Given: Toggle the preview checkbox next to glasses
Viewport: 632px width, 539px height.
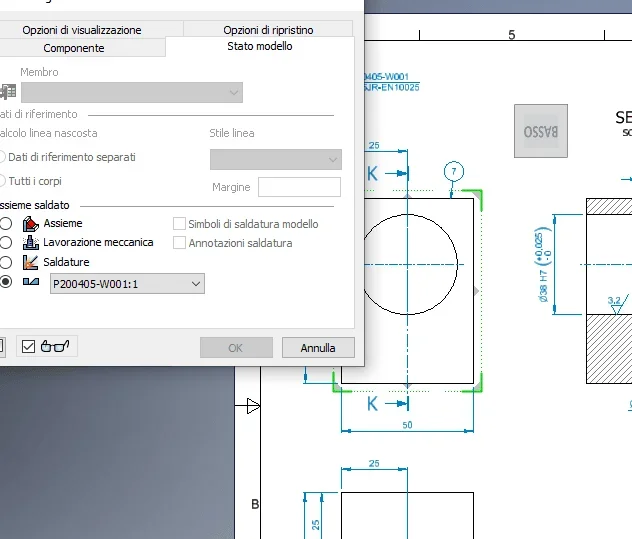Looking at the screenshot, I should tap(28, 346).
